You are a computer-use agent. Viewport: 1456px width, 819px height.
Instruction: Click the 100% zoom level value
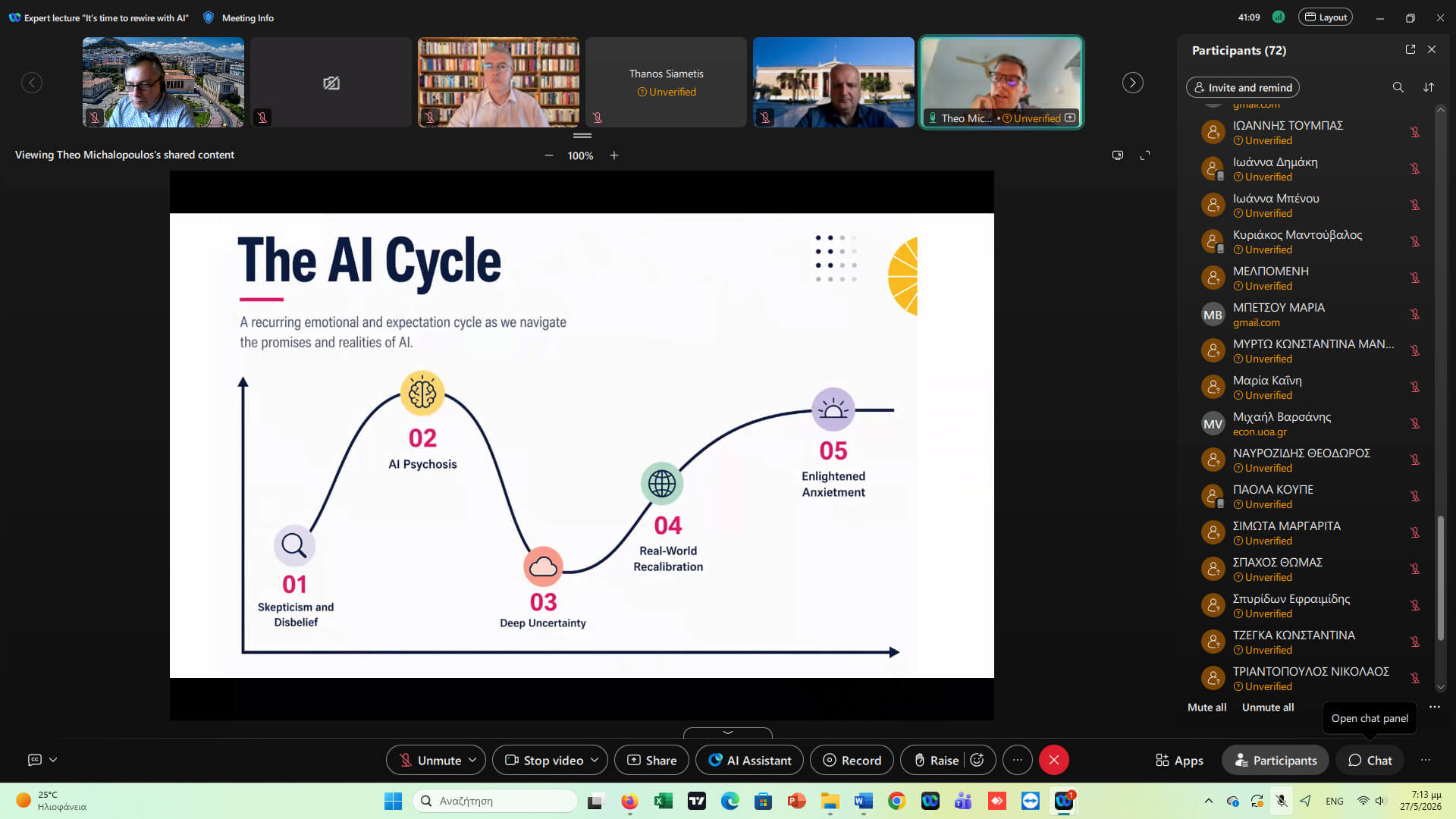[580, 155]
